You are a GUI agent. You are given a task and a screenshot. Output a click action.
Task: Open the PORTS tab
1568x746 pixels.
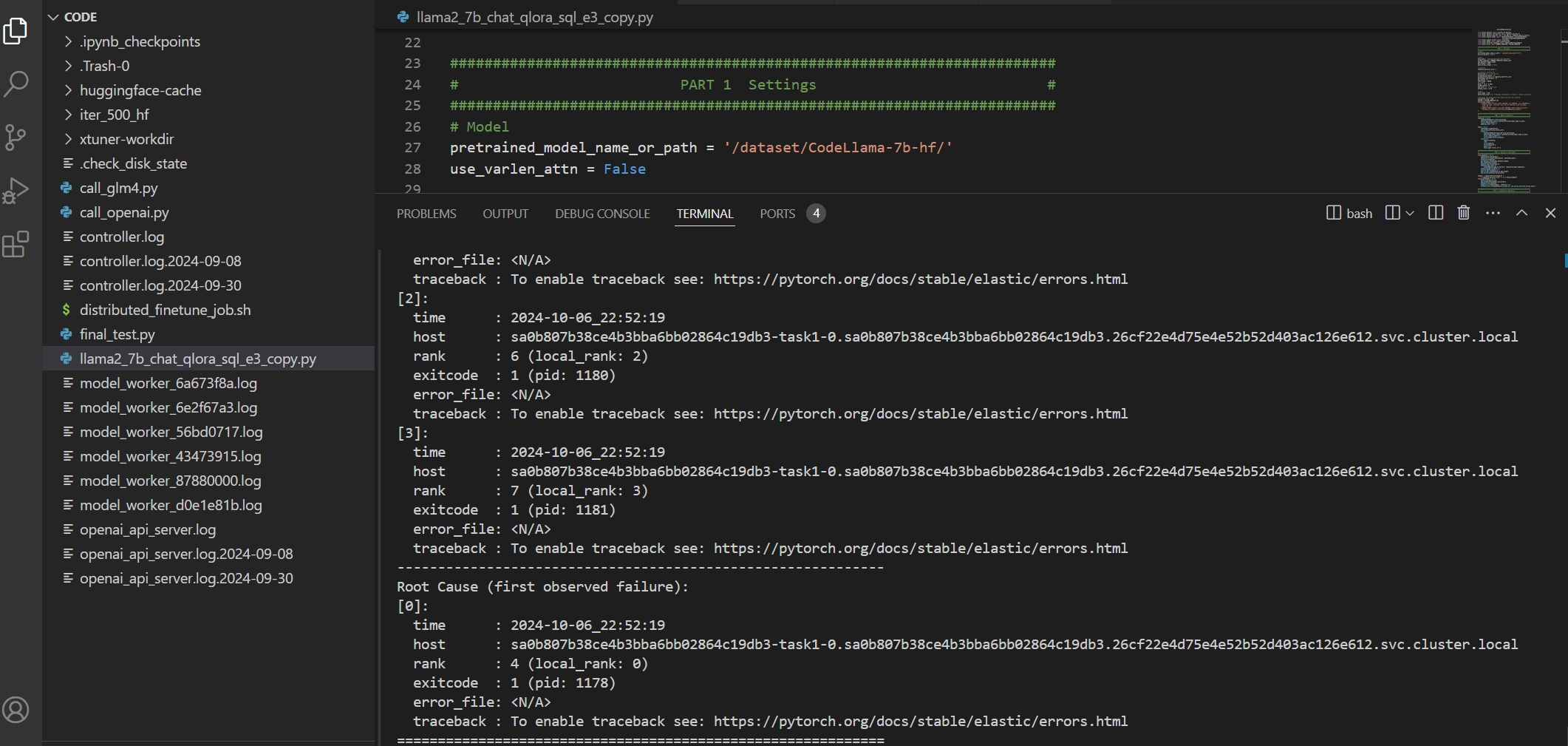(777, 214)
